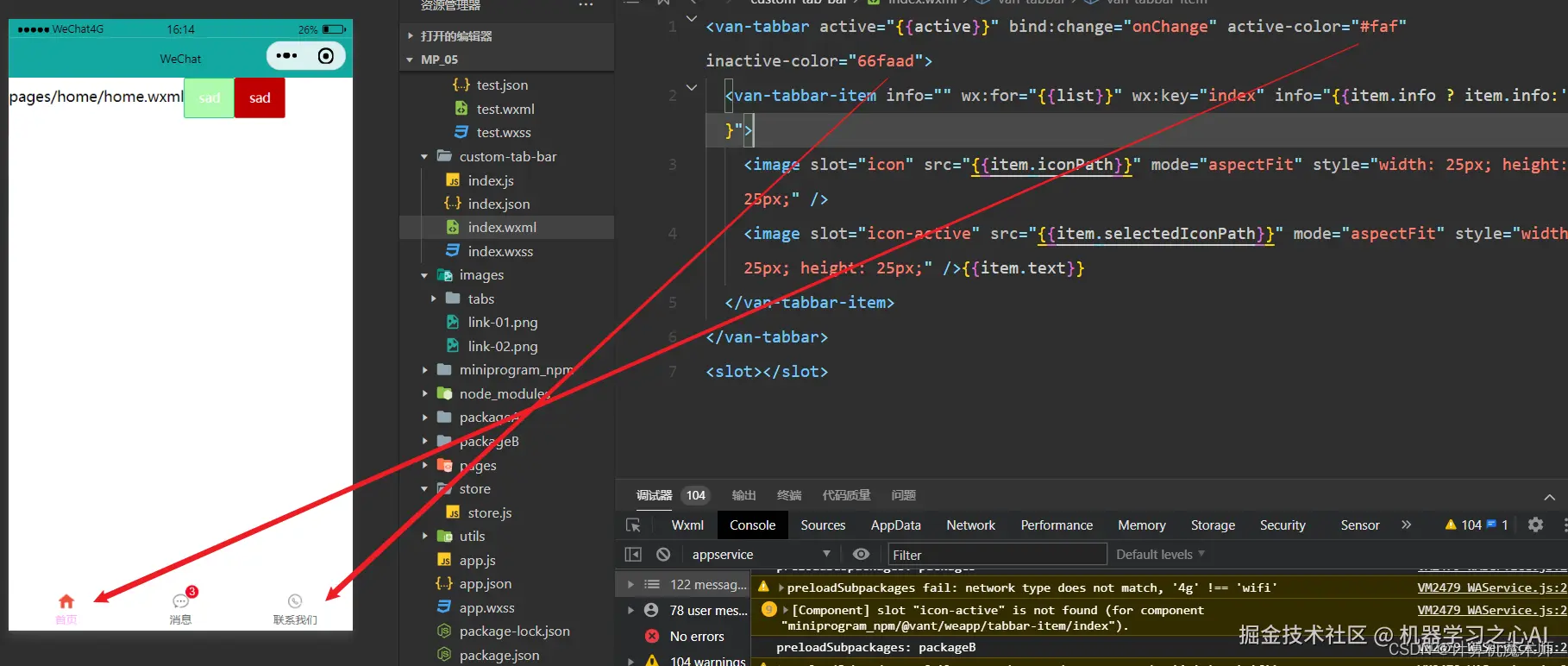Open the Storage devtools tab
The height and width of the screenshot is (666, 1568).
pyautogui.click(x=1213, y=525)
